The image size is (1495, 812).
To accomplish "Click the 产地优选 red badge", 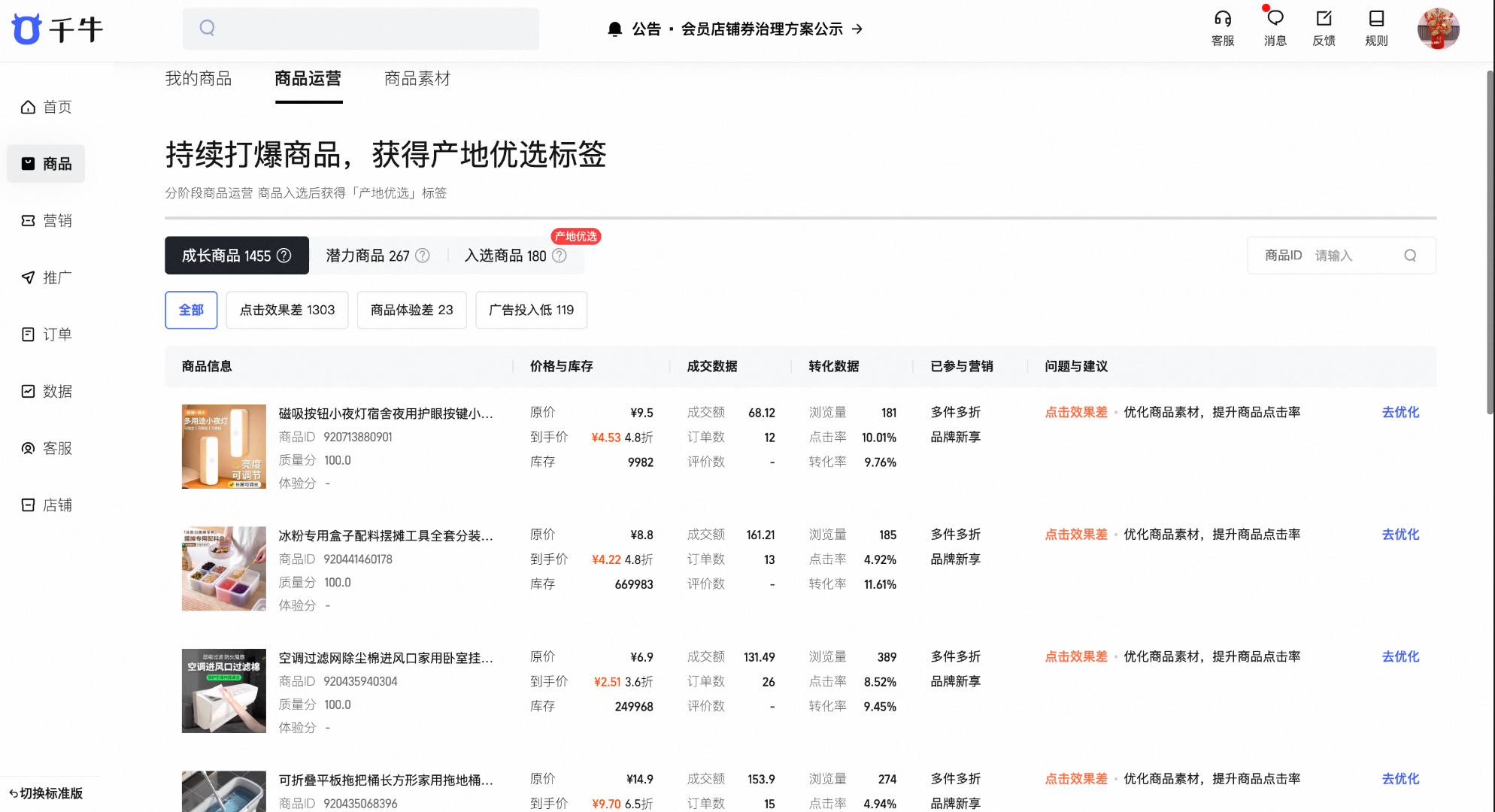I will tap(576, 237).
